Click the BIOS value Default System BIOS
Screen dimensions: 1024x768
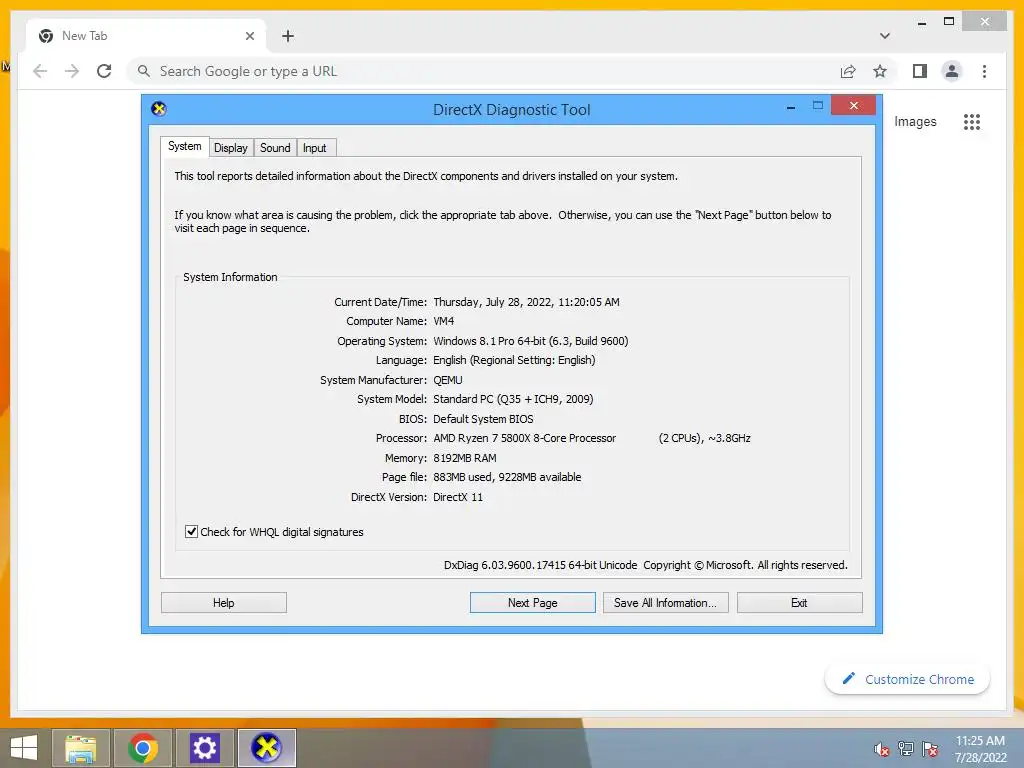point(483,419)
